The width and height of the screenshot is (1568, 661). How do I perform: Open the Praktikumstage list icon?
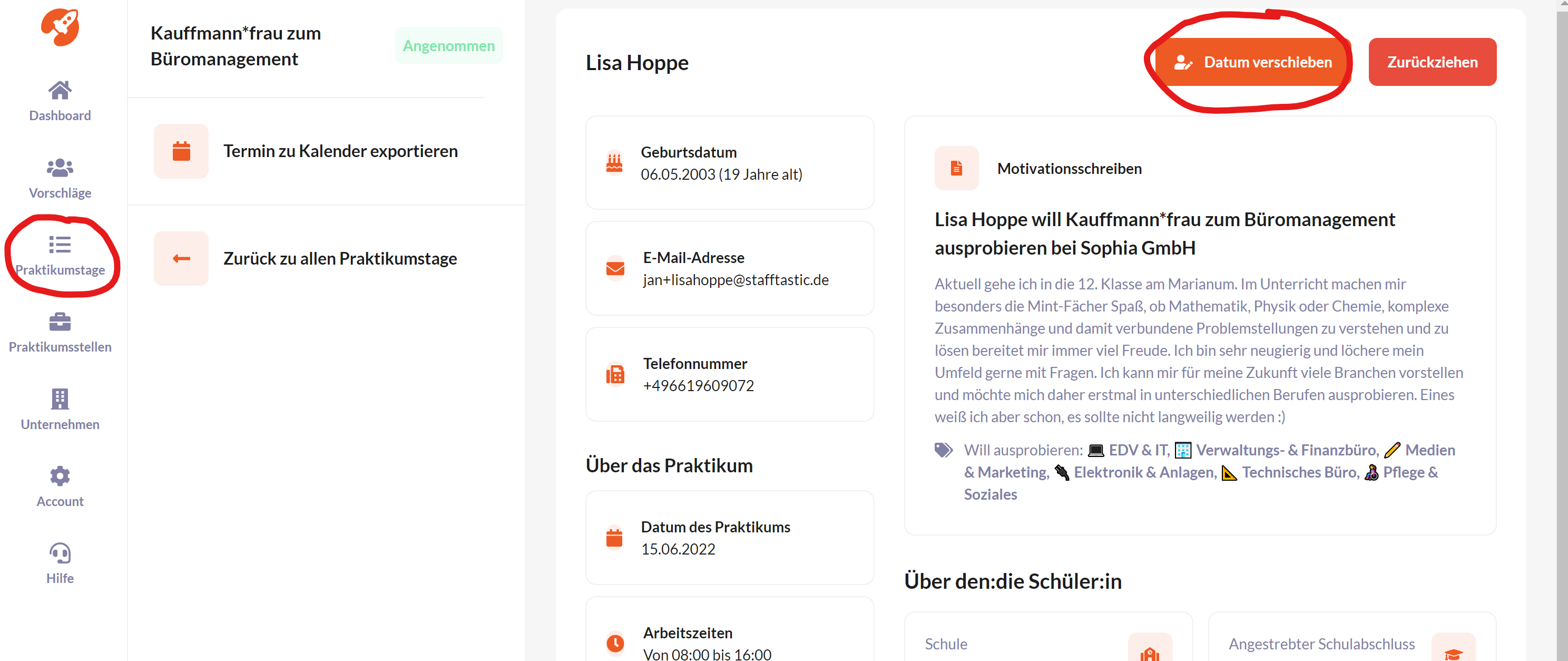point(60,245)
